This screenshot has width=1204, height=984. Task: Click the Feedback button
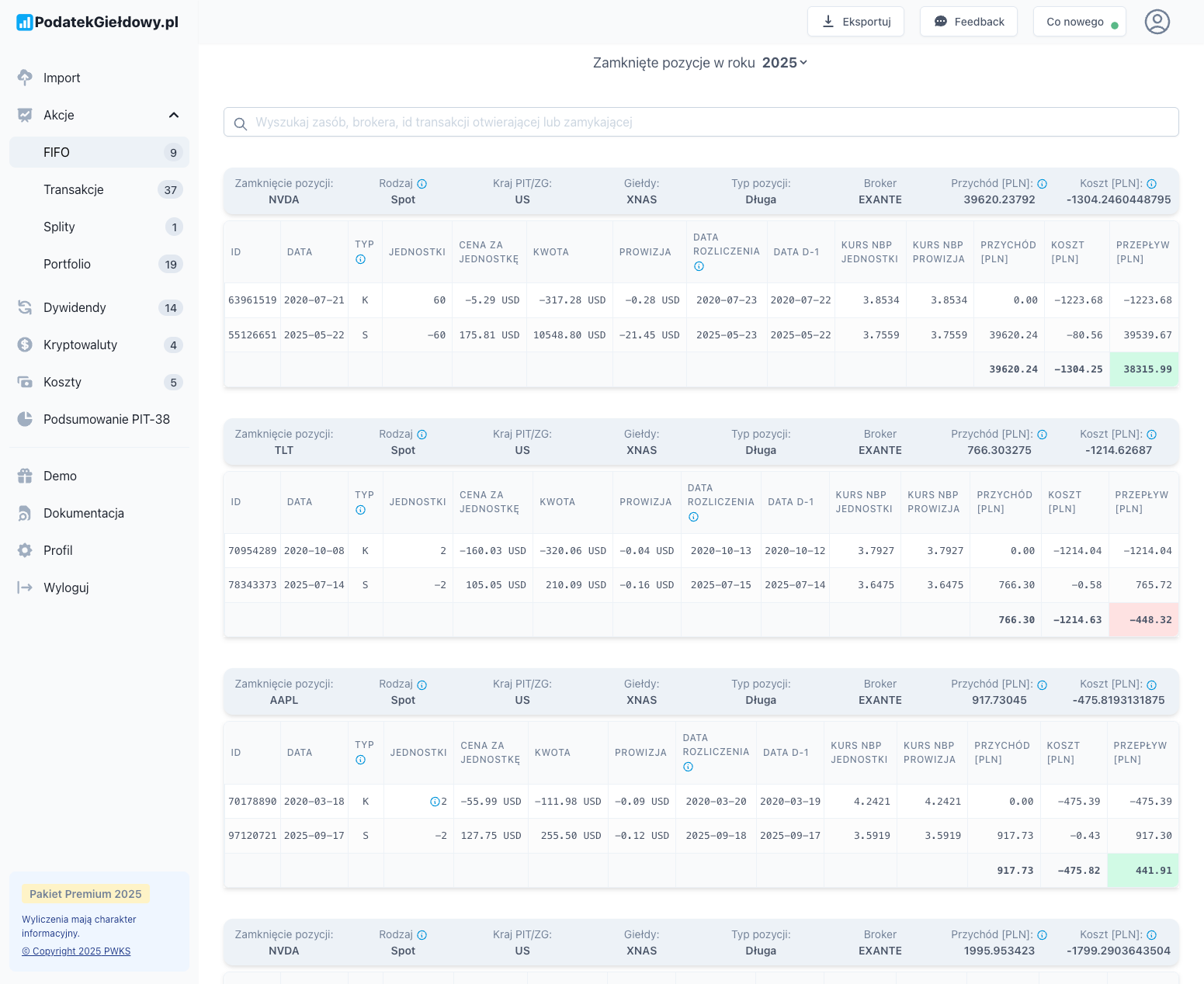968,22
